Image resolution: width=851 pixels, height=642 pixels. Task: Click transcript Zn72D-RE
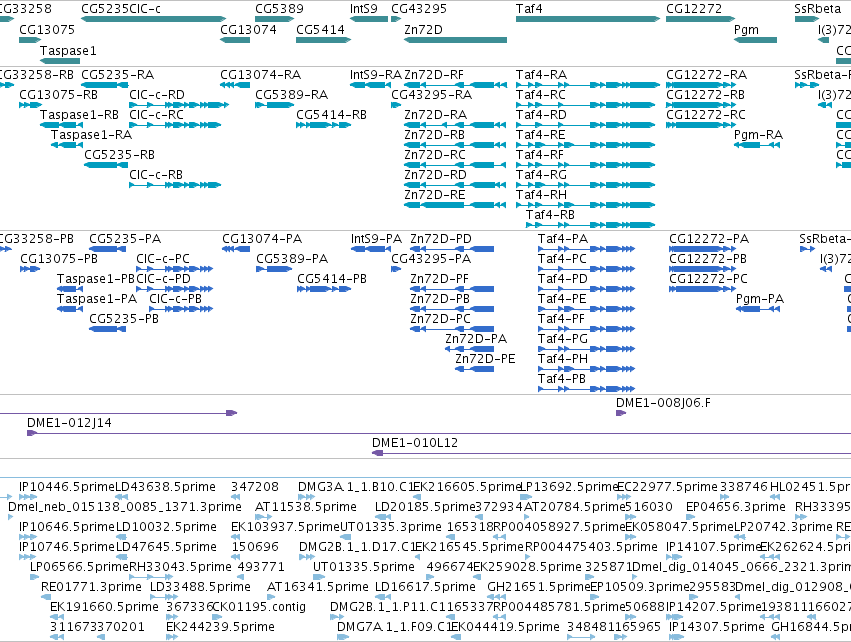tap(456, 205)
